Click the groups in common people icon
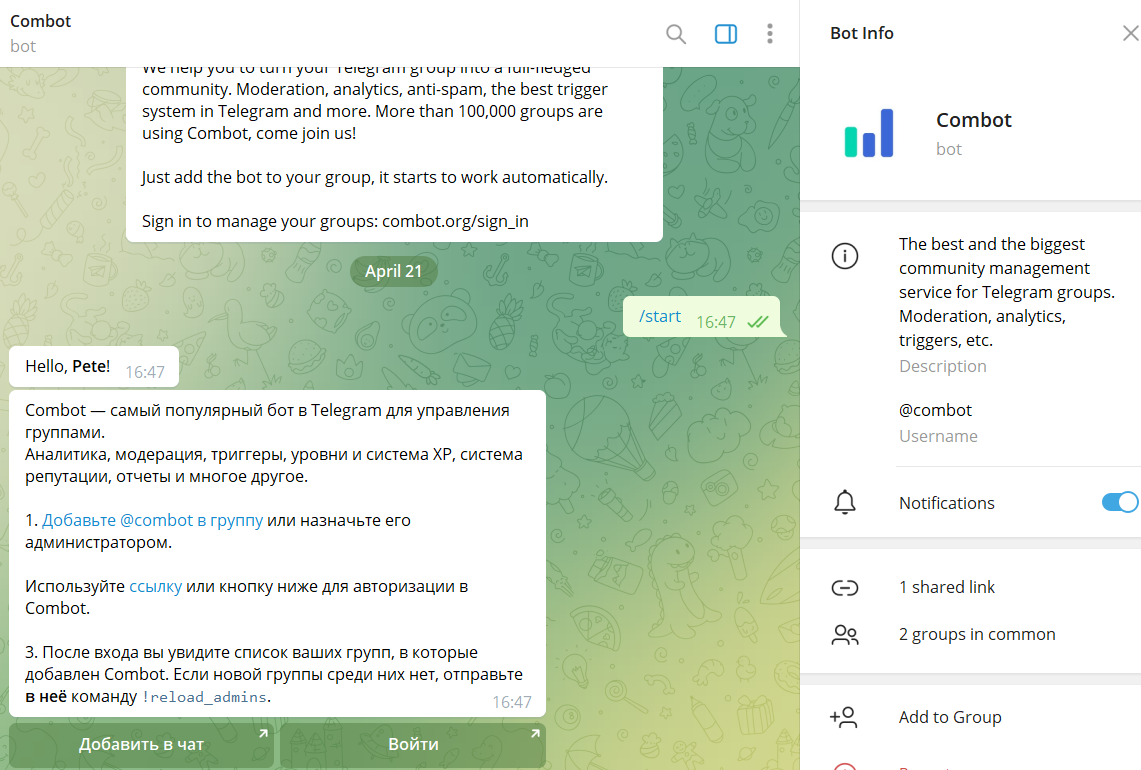Image resolution: width=1141 pixels, height=770 pixels. (x=845, y=635)
